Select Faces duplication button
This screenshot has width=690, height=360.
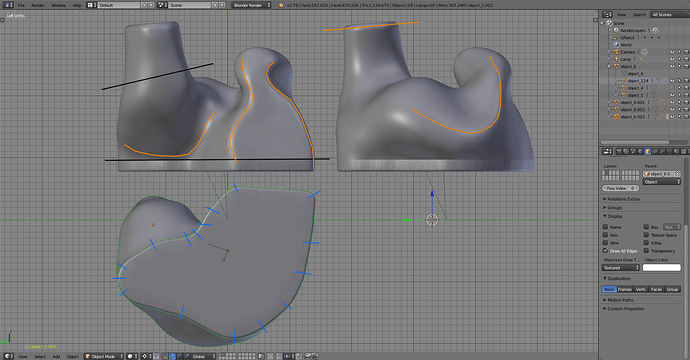[x=656, y=289]
